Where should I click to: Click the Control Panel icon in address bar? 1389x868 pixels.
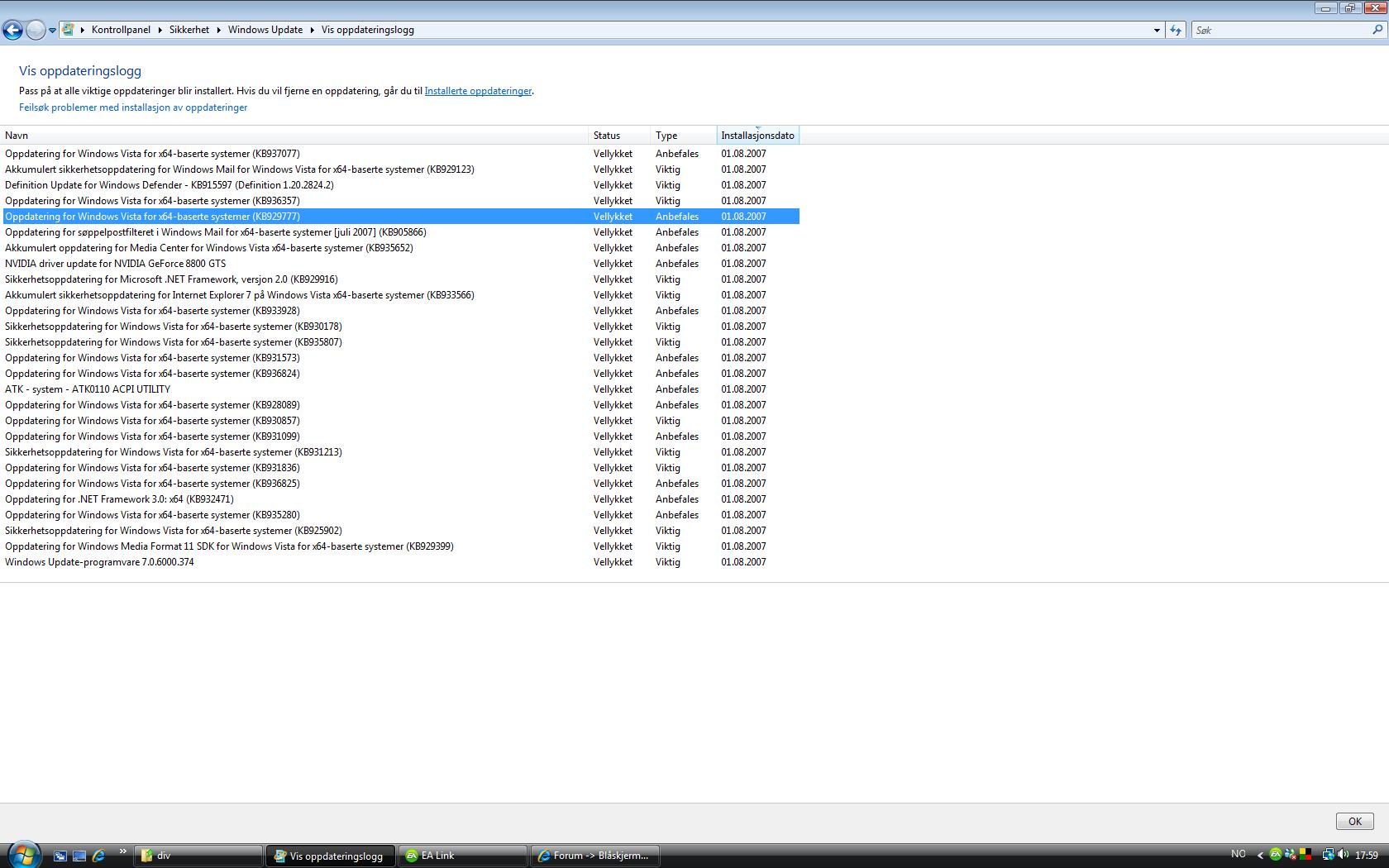point(69,30)
